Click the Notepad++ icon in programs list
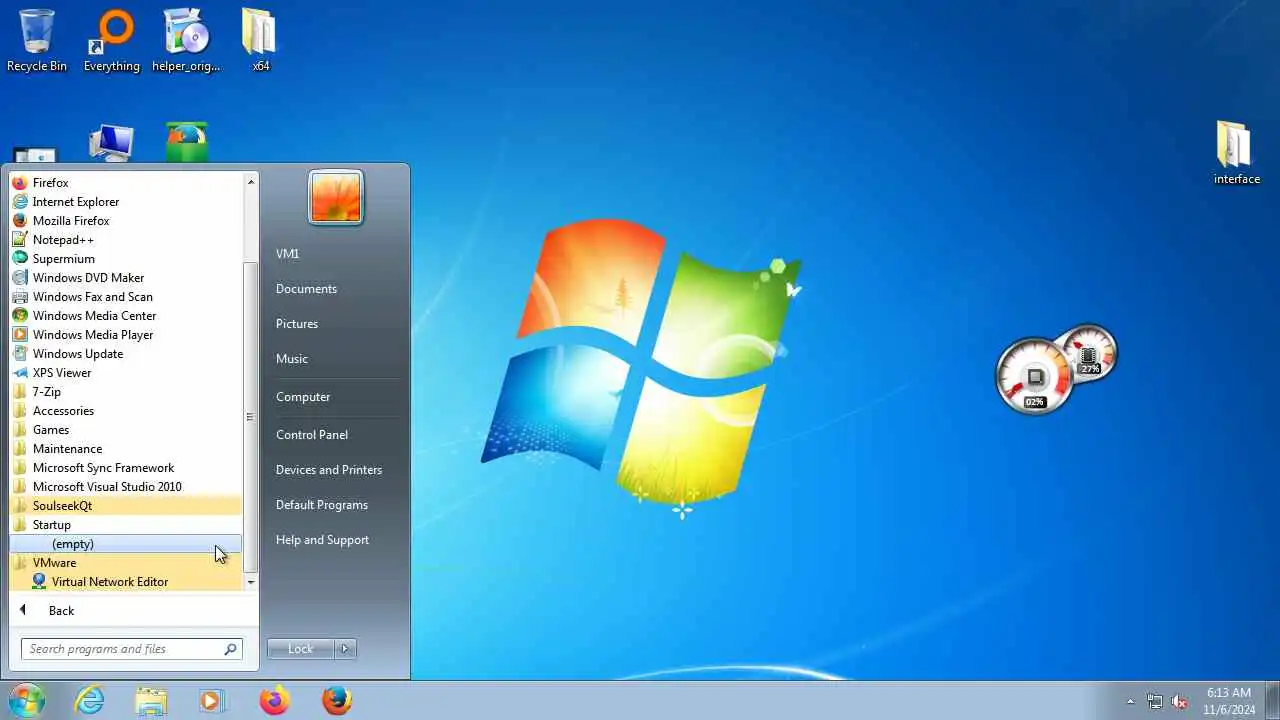Screen dimensions: 1280x720 20,240
